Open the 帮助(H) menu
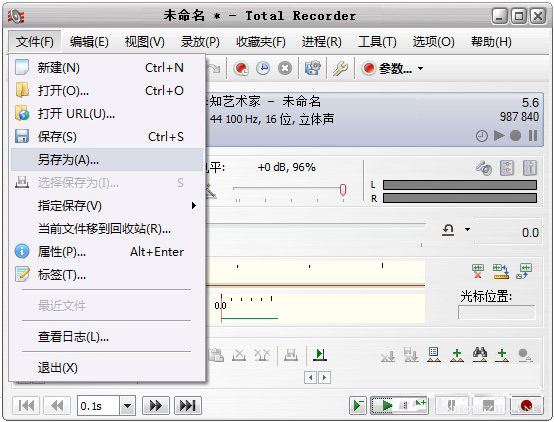 (491, 42)
